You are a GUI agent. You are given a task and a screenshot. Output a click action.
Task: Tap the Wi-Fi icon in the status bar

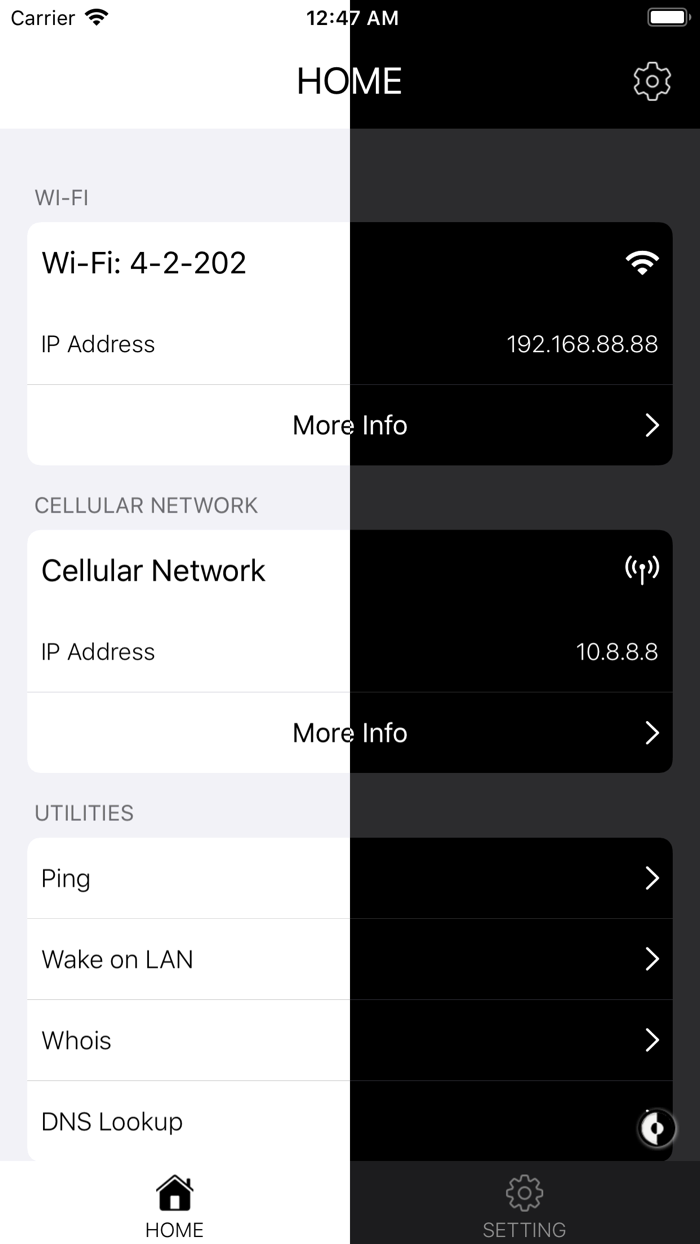point(97,17)
